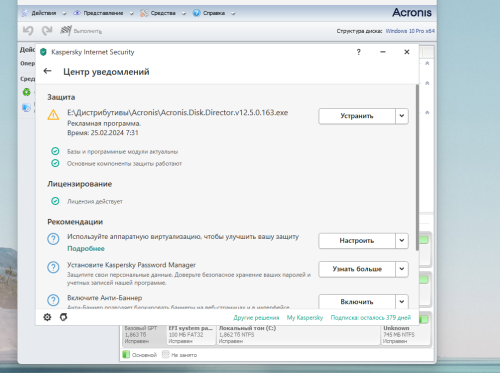Click the check next to Основные компоненты защиты

coord(55,163)
